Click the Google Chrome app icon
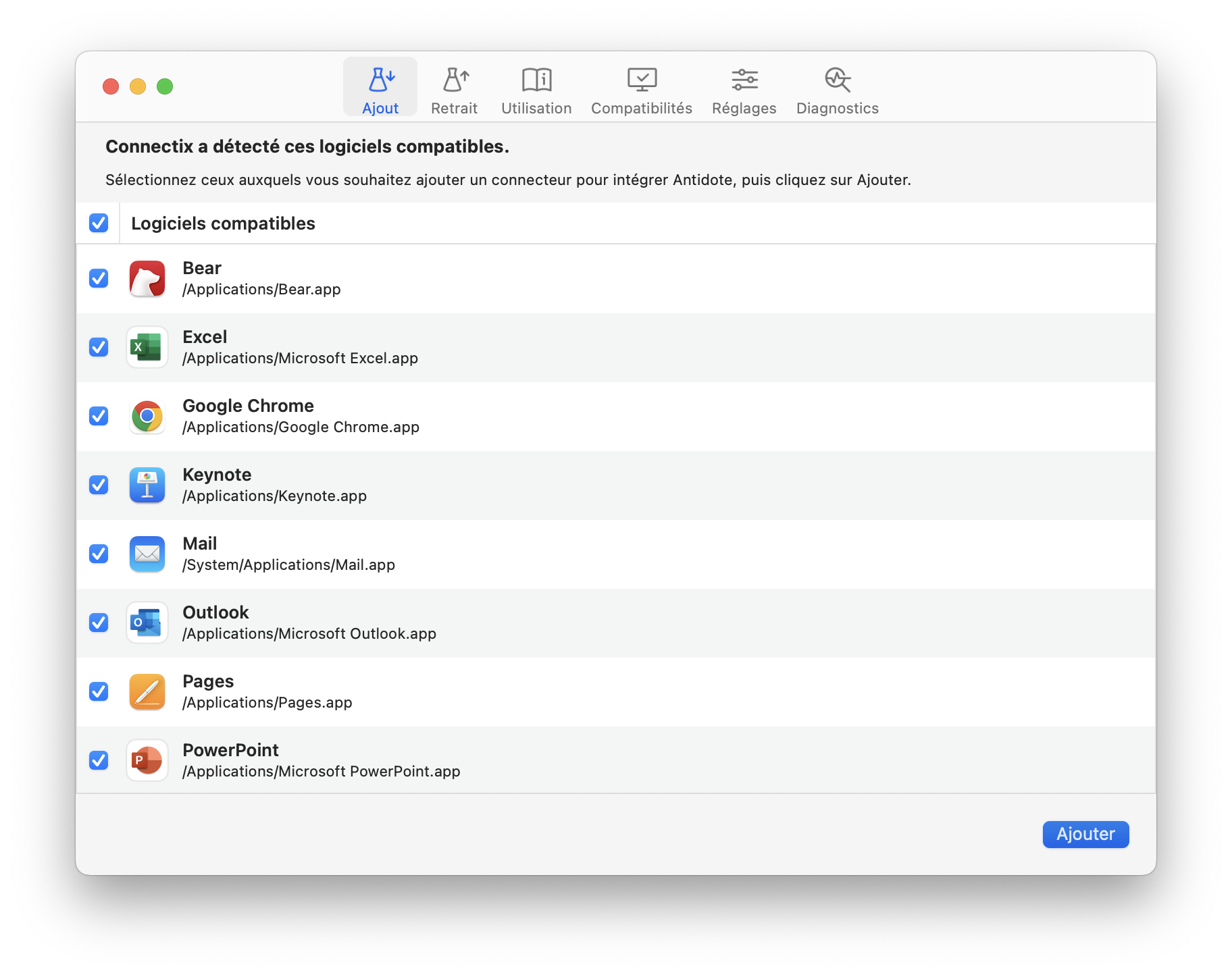Viewport: 1232px width, 975px height. (147, 417)
